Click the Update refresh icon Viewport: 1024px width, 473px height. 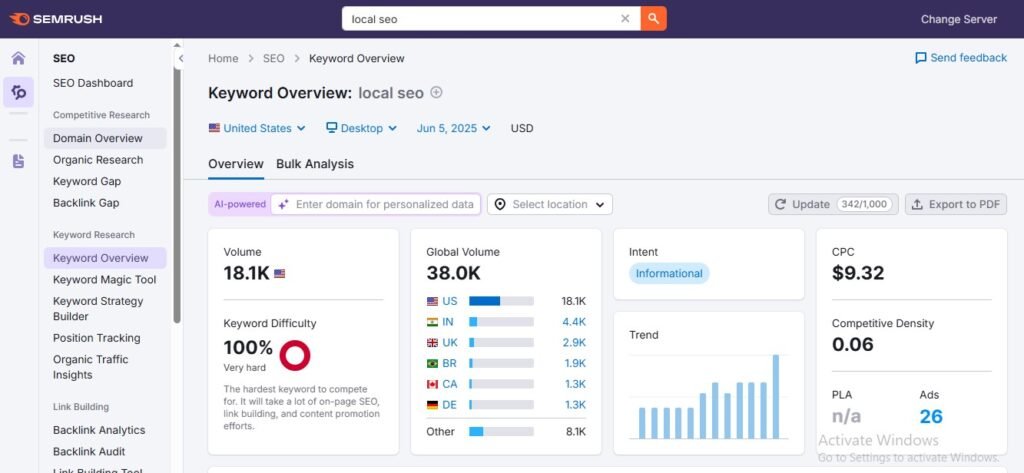pyautogui.click(x=780, y=204)
